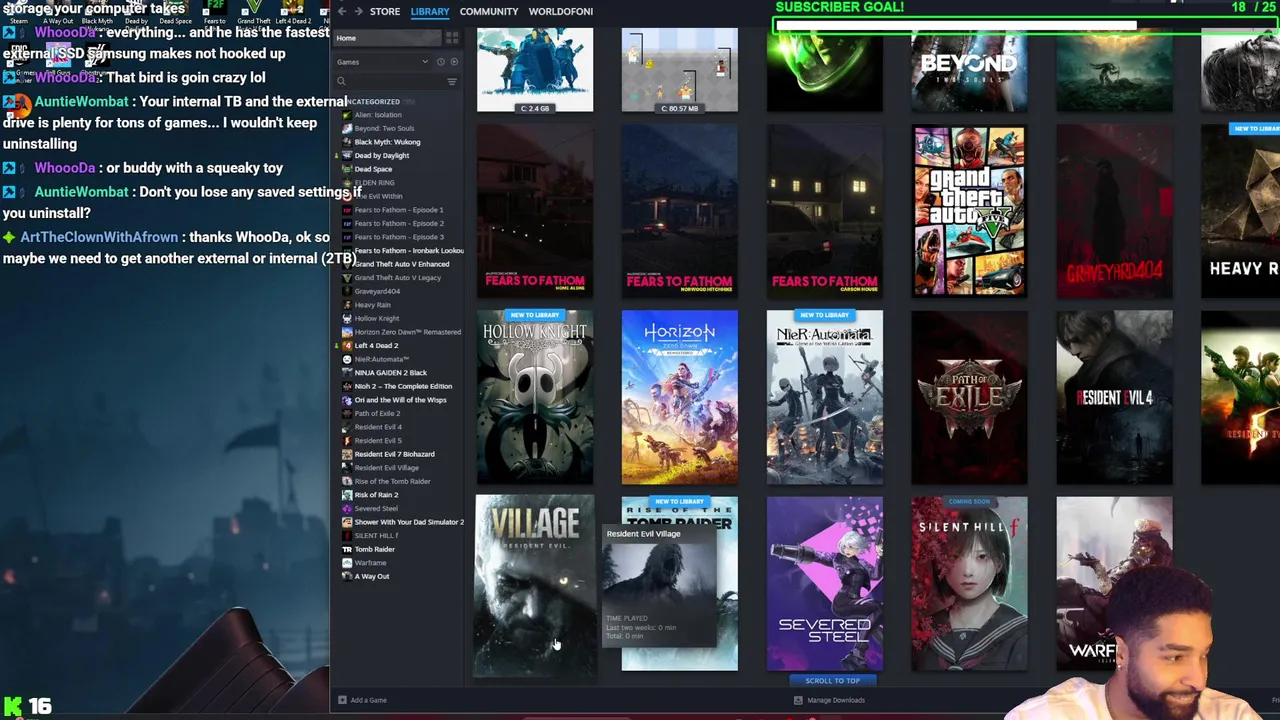Click the library search magnifier icon
1280x720 pixels.
[341, 82]
